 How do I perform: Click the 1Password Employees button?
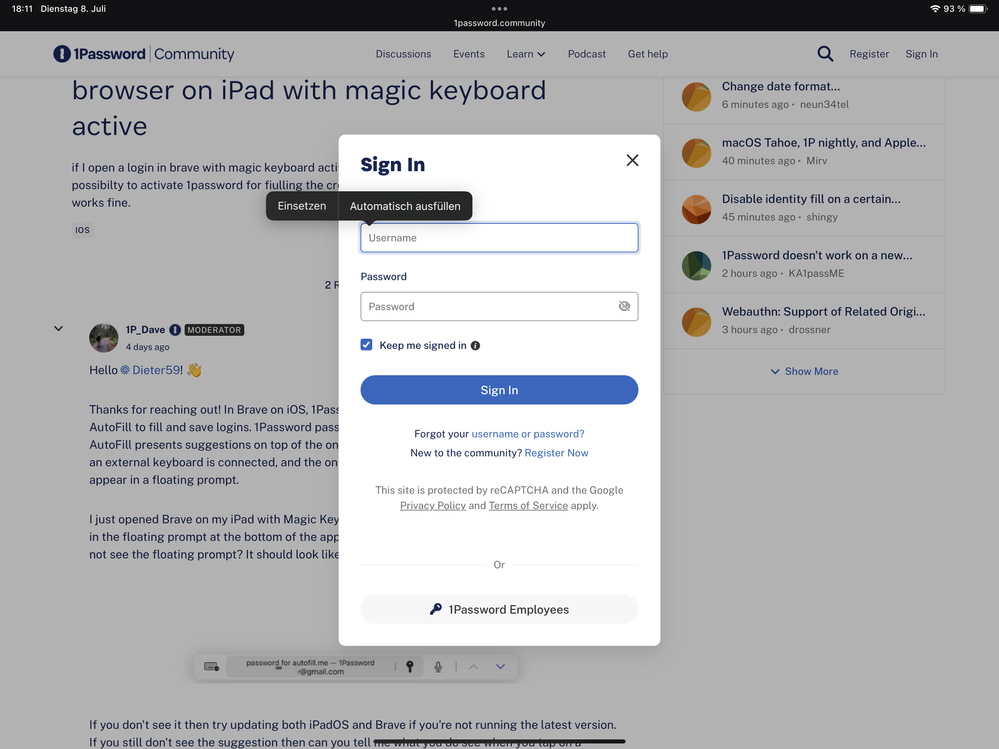tap(499, 609)
